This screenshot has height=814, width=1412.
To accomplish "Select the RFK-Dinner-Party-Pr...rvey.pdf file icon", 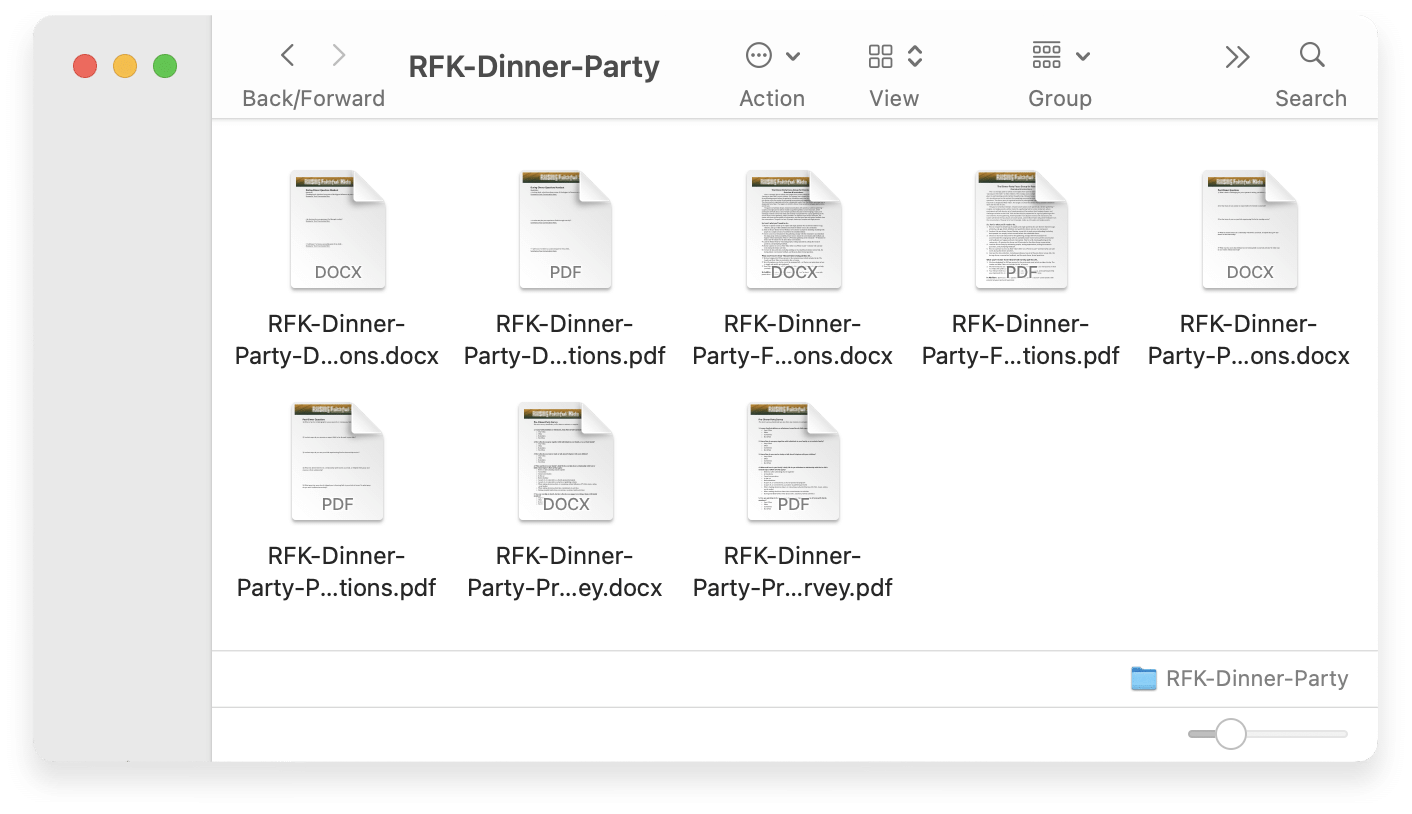I will coord(794,462).
